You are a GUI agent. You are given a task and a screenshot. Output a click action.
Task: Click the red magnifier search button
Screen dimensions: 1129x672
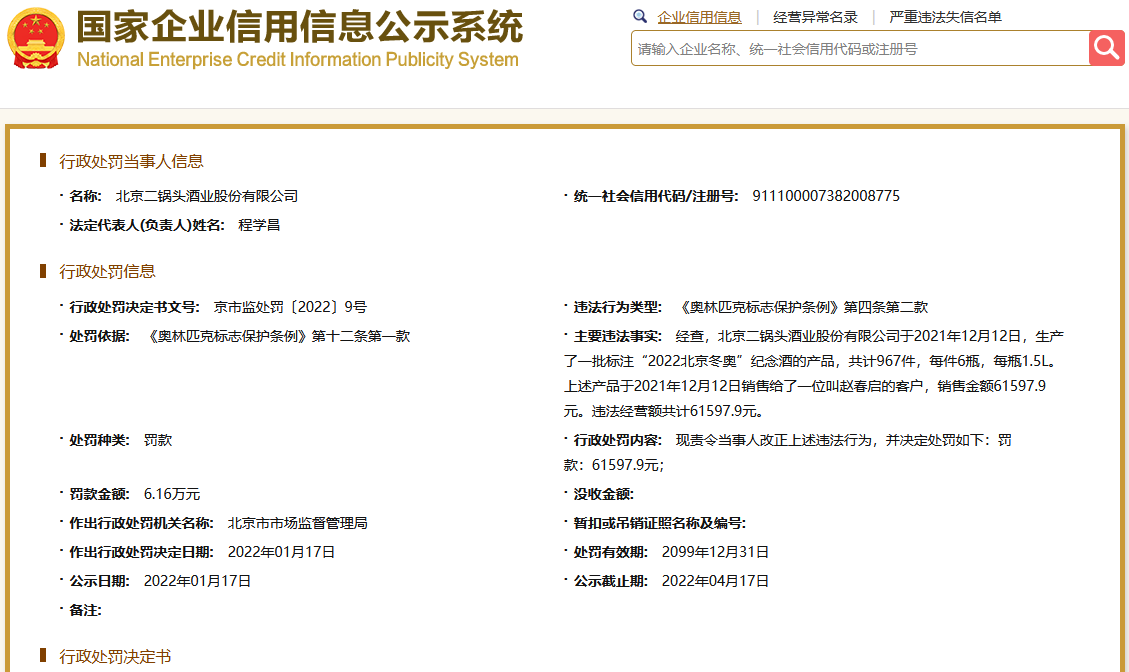coord(1106,48)
